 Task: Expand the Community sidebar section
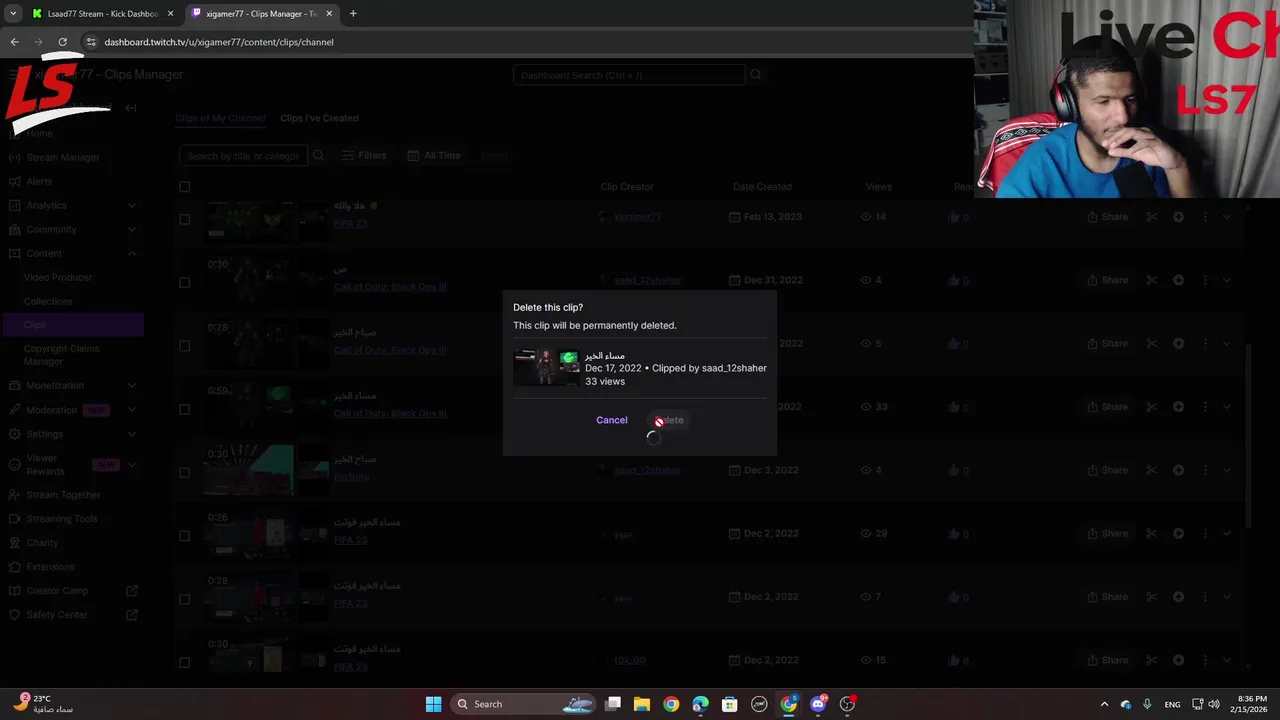point(132,229)
